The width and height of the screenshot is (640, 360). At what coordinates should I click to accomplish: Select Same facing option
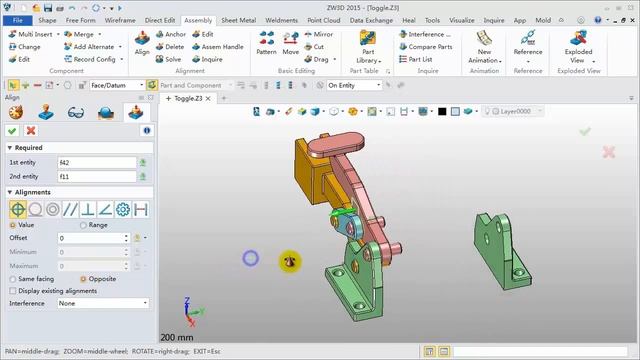point(13,279)
